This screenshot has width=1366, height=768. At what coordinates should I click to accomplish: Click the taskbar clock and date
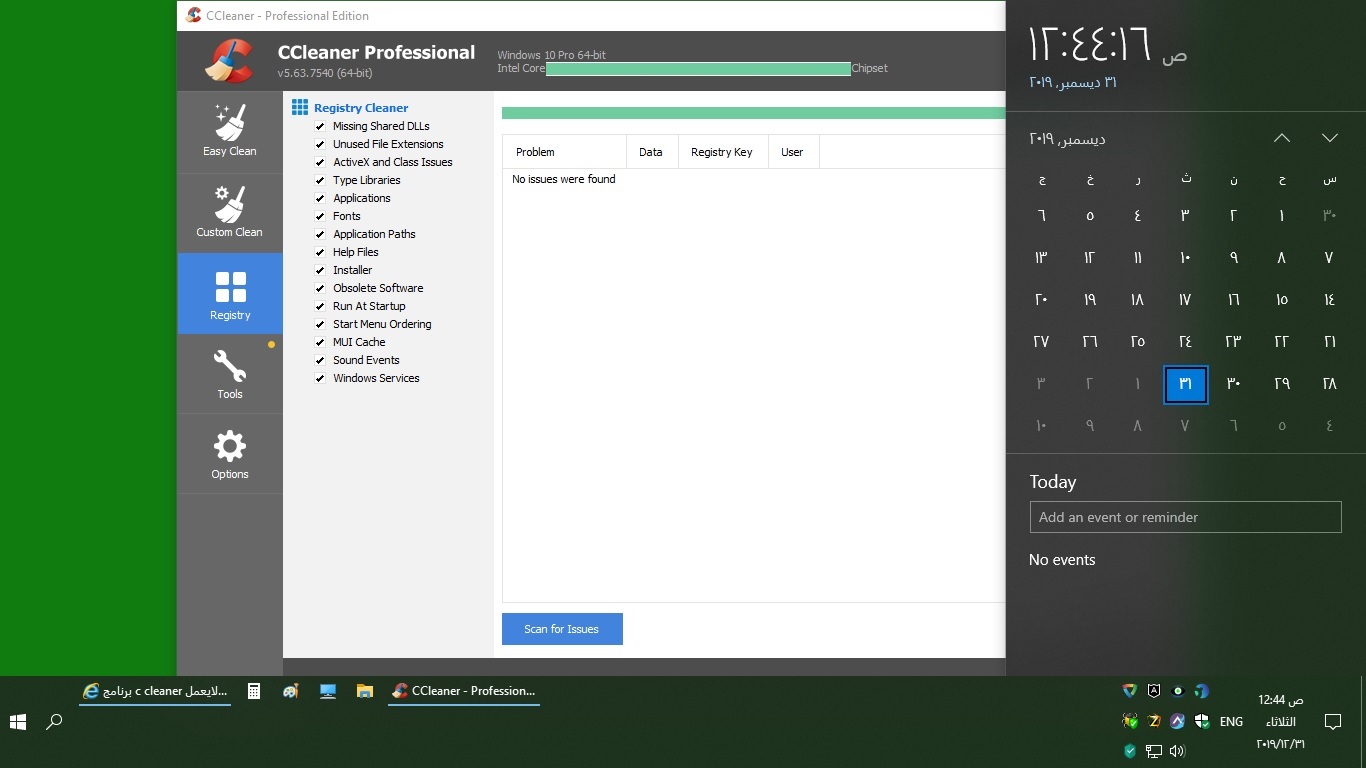point(1281,721)
